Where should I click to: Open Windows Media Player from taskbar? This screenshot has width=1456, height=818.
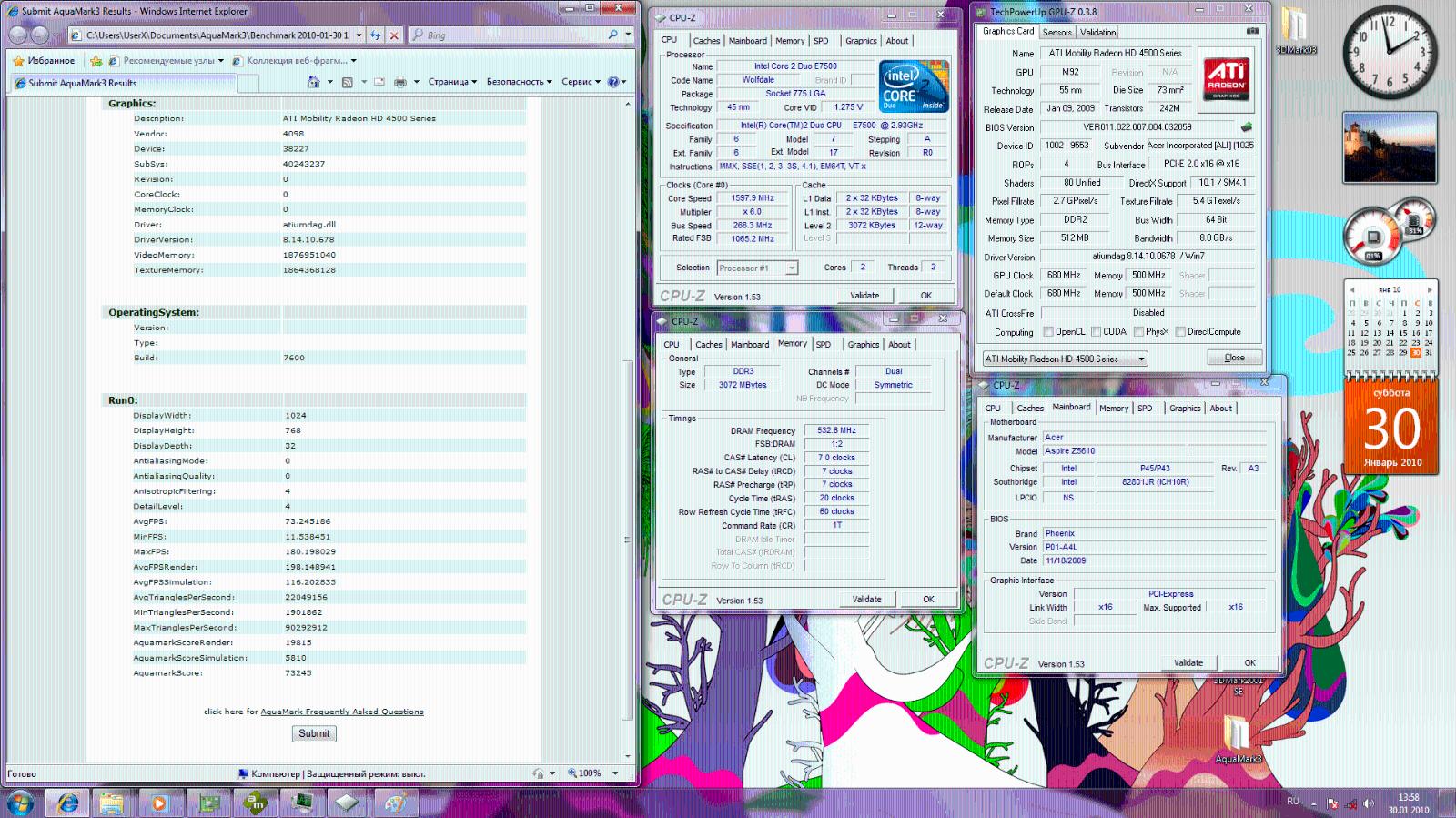click(x=159, y=803)
